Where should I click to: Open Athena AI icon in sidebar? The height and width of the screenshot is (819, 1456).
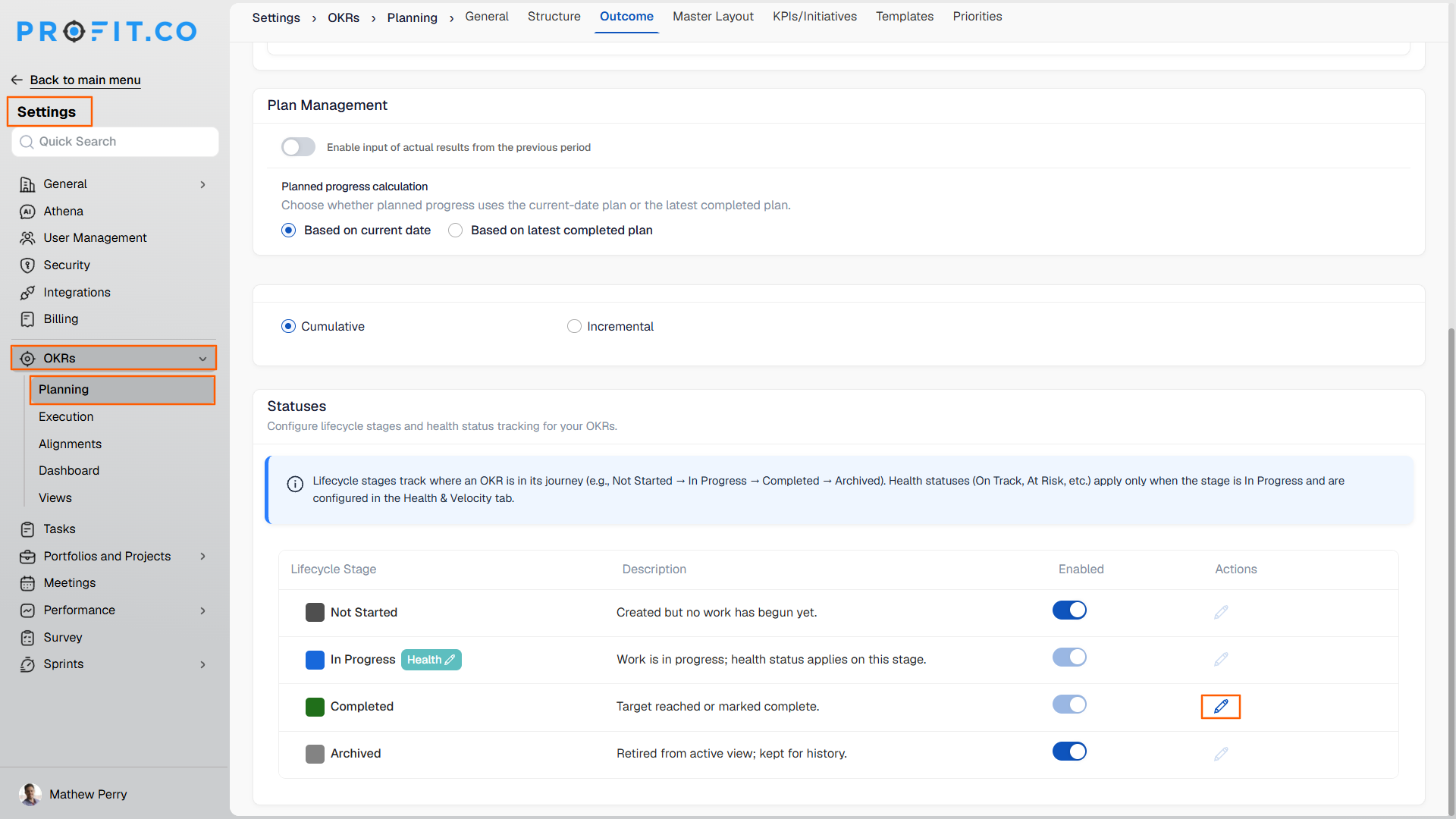27,212
